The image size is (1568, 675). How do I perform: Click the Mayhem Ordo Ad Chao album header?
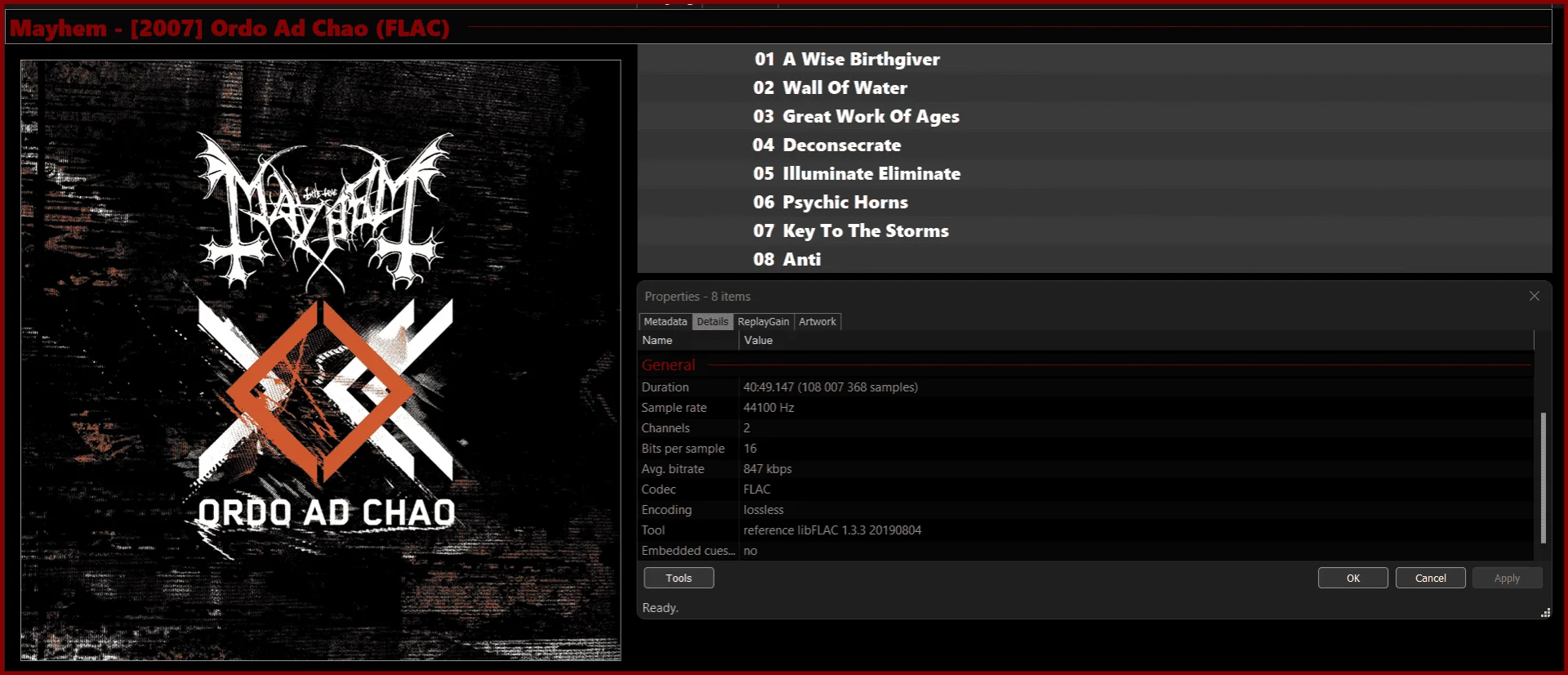tap(229, 28)
